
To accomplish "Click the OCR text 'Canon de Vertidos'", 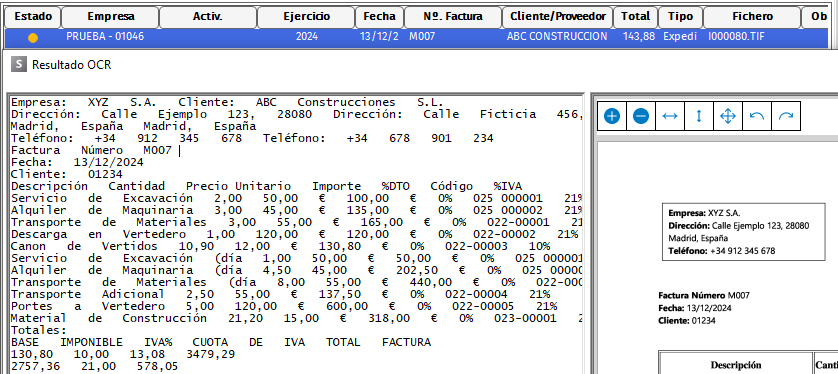I will point(84,246).
